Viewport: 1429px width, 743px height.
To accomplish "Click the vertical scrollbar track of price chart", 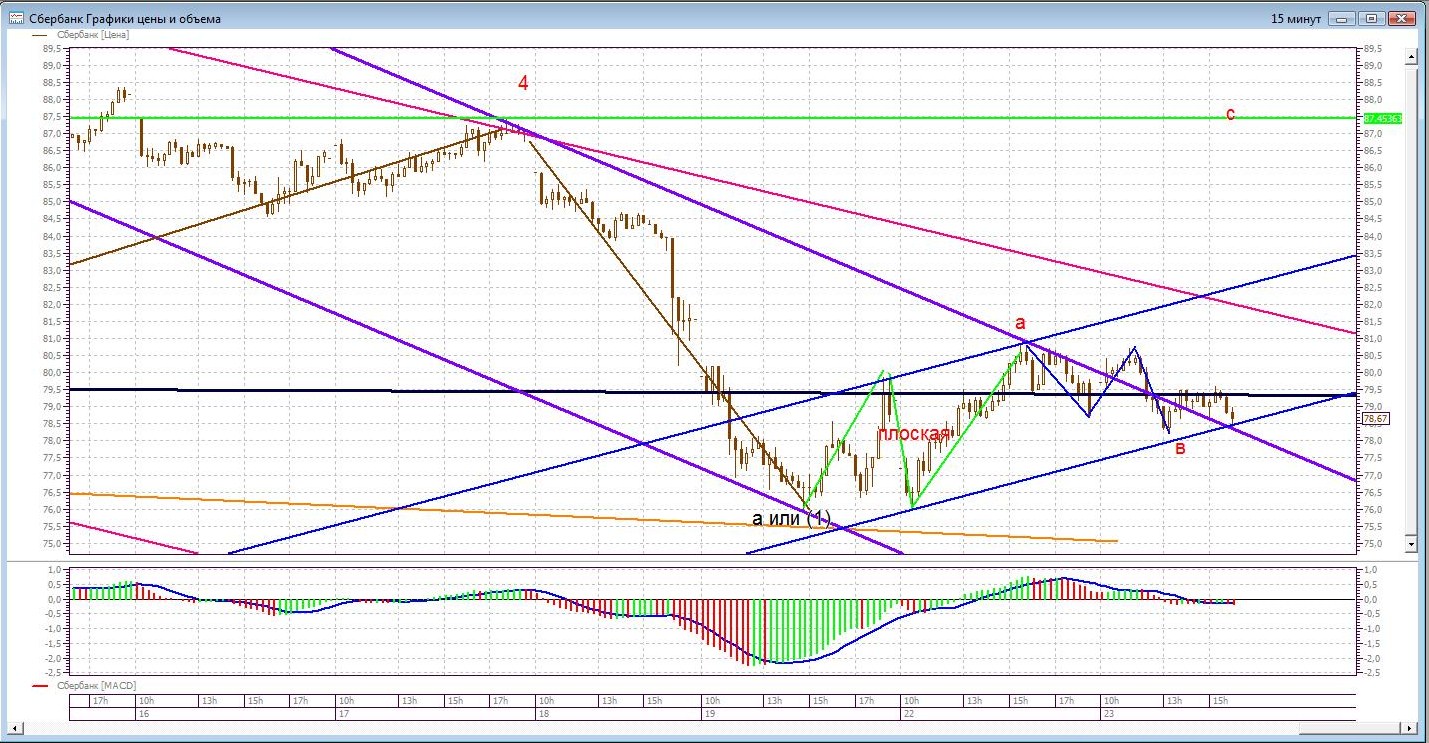I will pos(1411,300).
